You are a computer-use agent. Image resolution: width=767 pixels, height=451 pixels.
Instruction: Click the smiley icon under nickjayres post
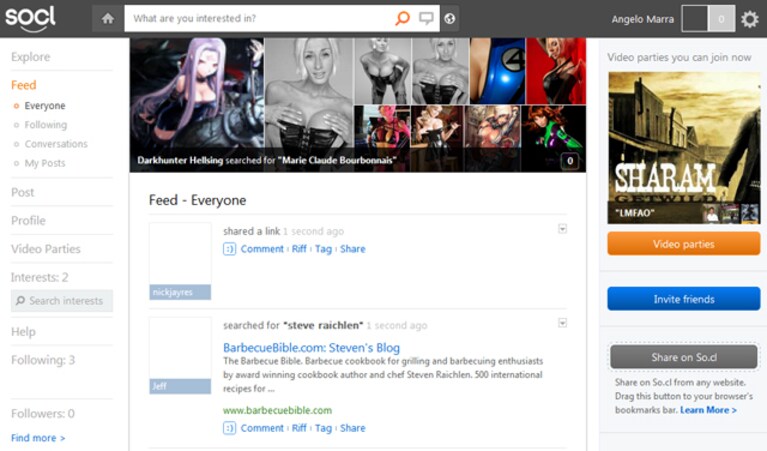[x=229, y=249]
